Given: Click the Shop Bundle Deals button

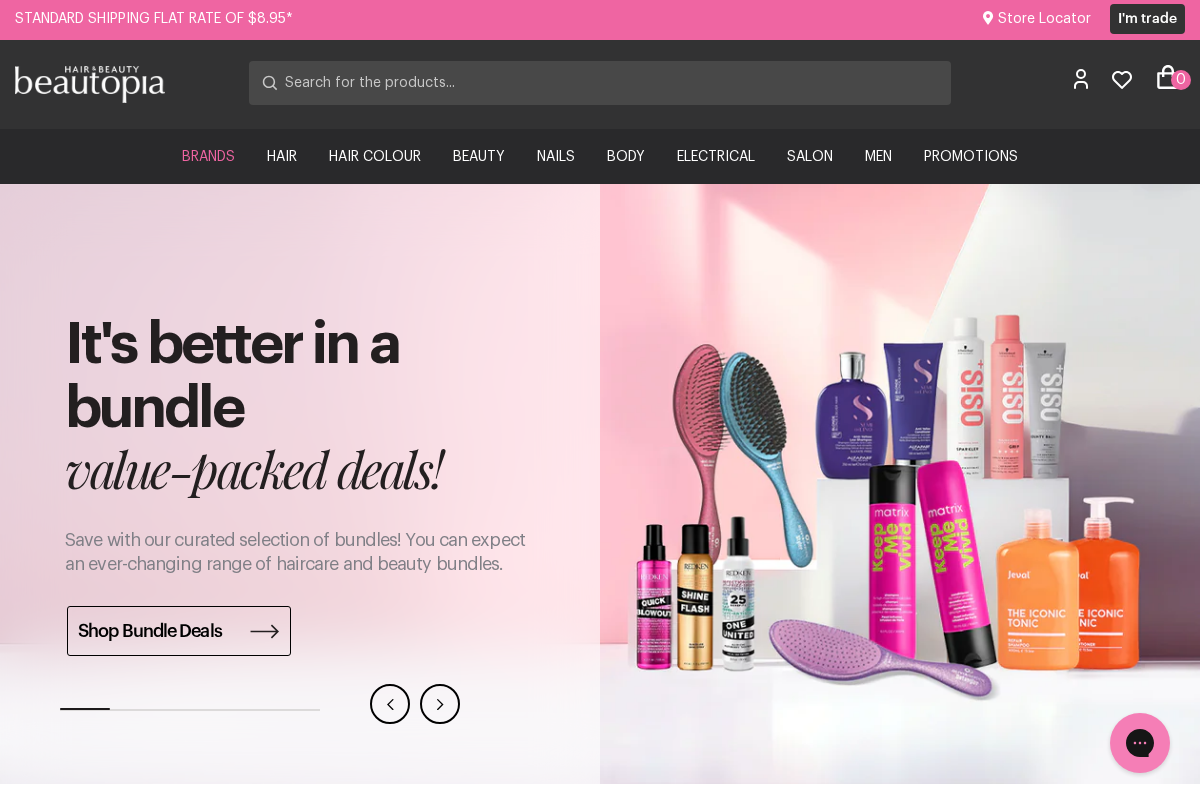Looking at the screenshot, I should click(179, 631).
